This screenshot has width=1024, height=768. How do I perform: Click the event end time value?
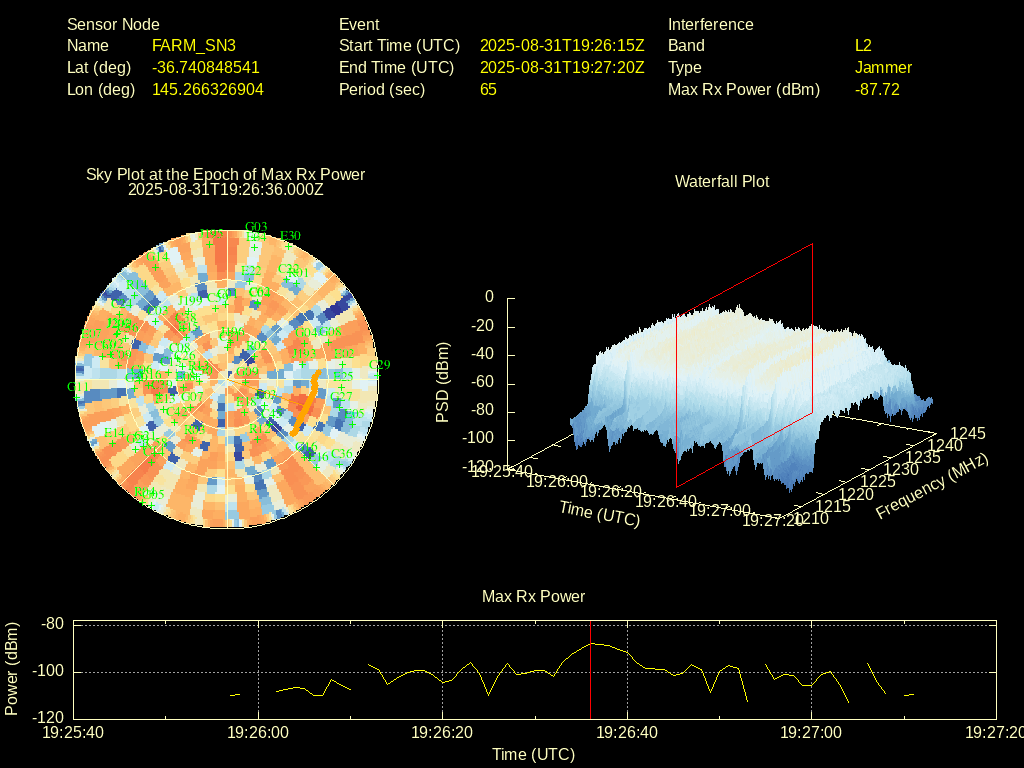pos(562,68)
